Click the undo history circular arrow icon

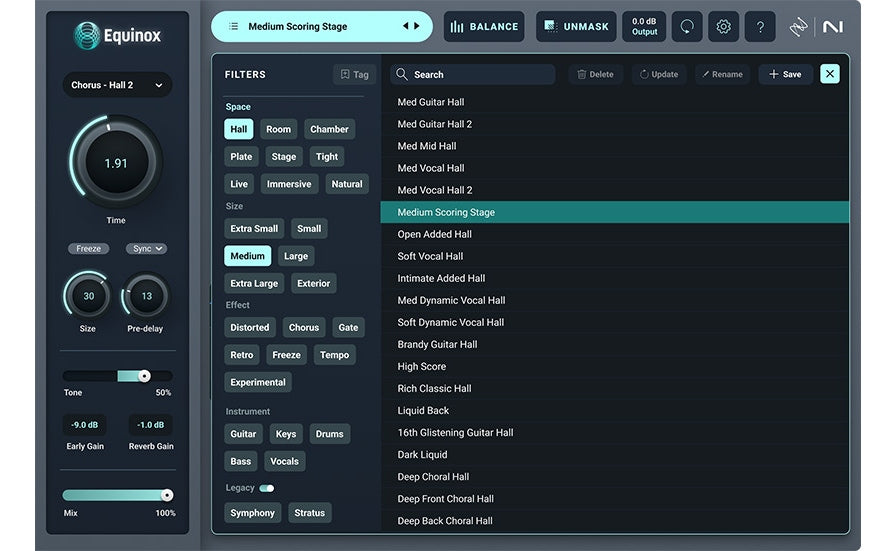pyautogui.click(x=687, y=26)
